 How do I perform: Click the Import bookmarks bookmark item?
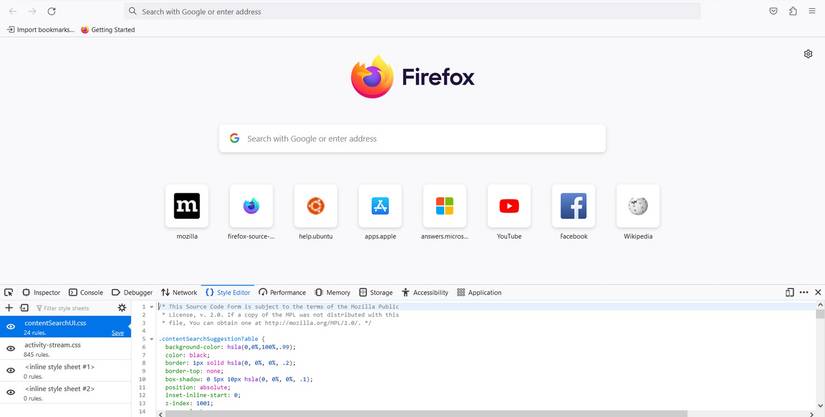click(x=41, y=29)
